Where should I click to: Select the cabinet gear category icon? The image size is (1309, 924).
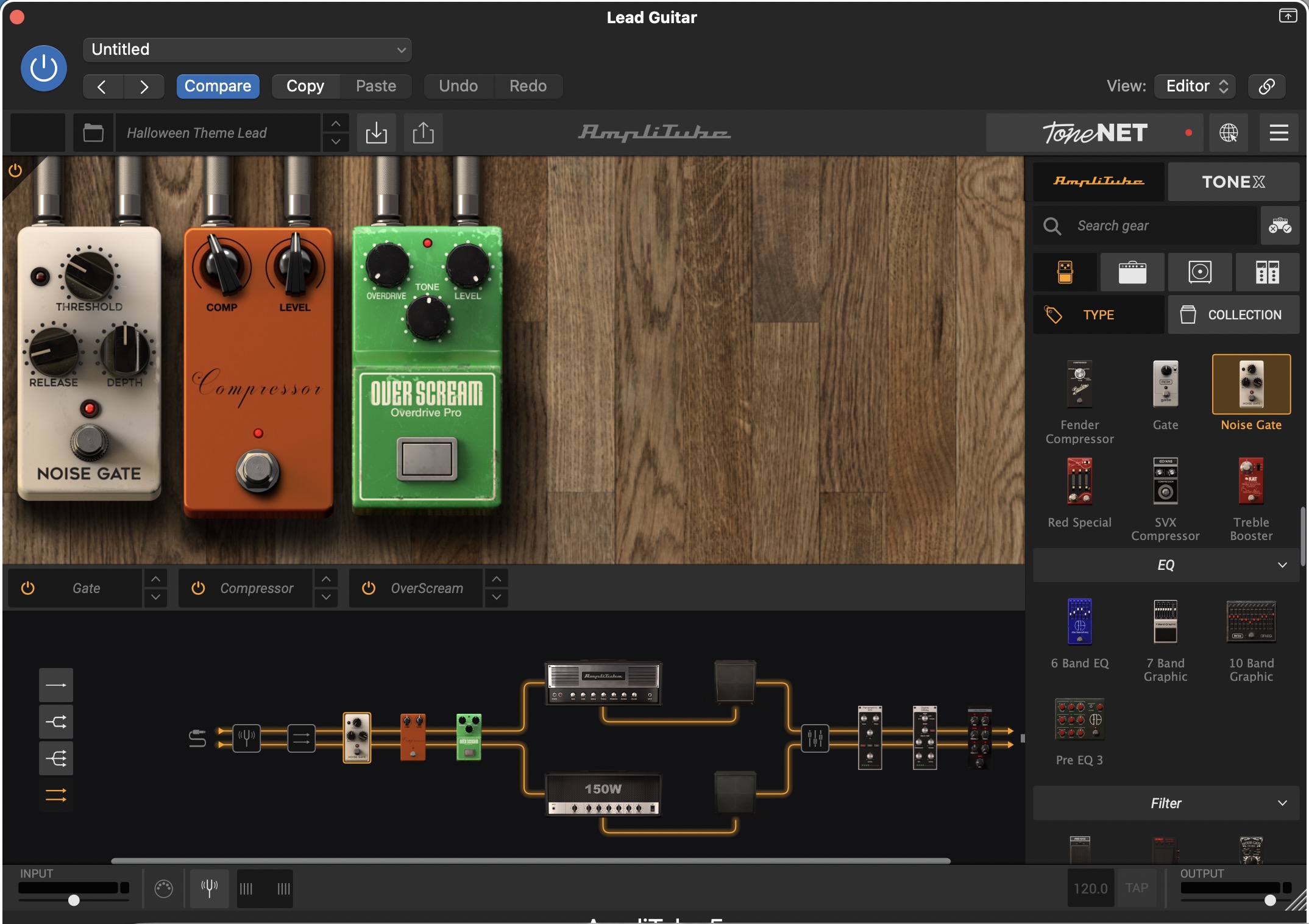coord(1199,272)
